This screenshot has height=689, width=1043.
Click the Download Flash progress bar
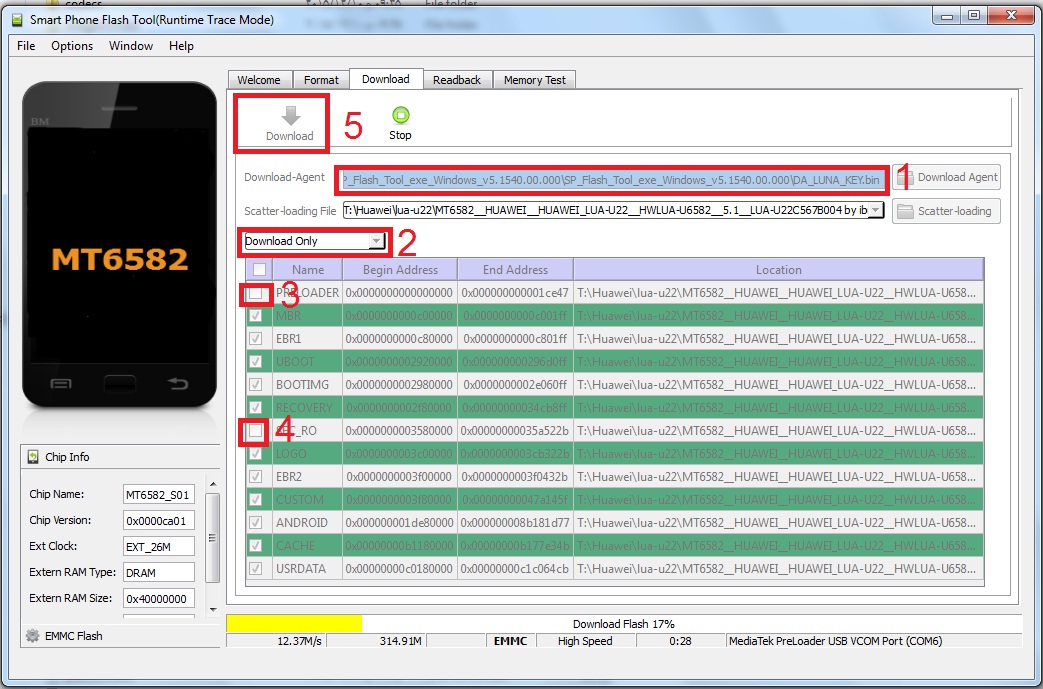click(x=624, y=624)
